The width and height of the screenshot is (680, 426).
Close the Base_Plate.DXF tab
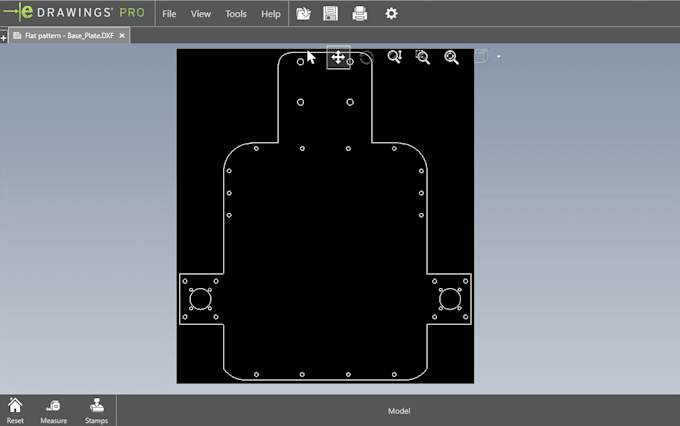point(122,36)
